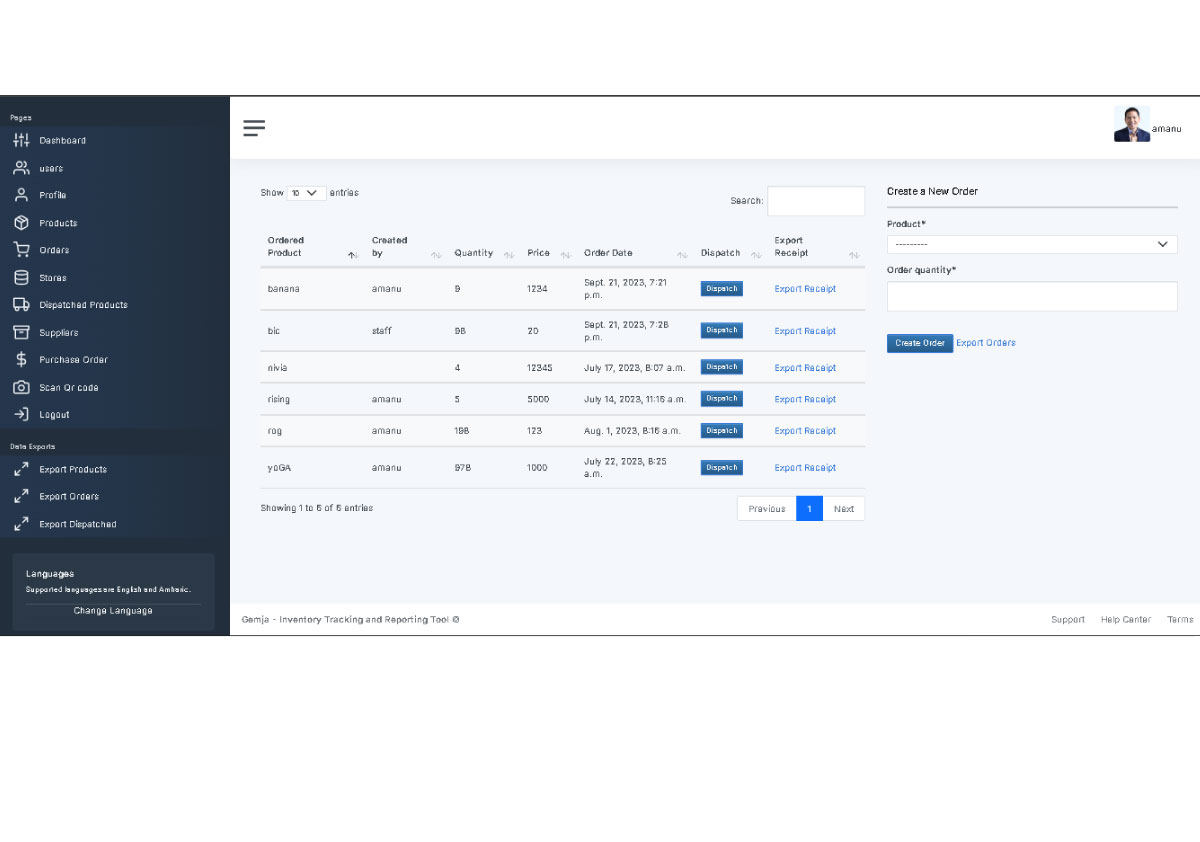Sort table by Price column
The image size is (1200, 842).
pyautogui.click(x=548, y=253)
